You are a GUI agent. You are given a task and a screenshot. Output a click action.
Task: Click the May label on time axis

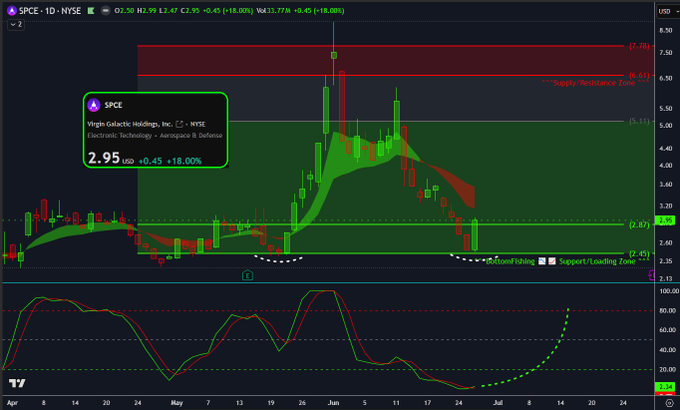(x=177, y=403)
